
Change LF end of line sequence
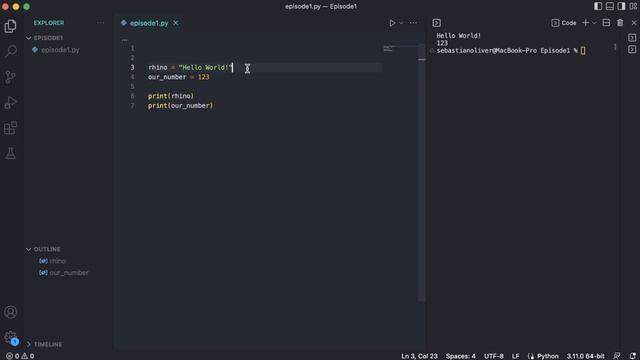pyautogui.click(x=516, y=356)
